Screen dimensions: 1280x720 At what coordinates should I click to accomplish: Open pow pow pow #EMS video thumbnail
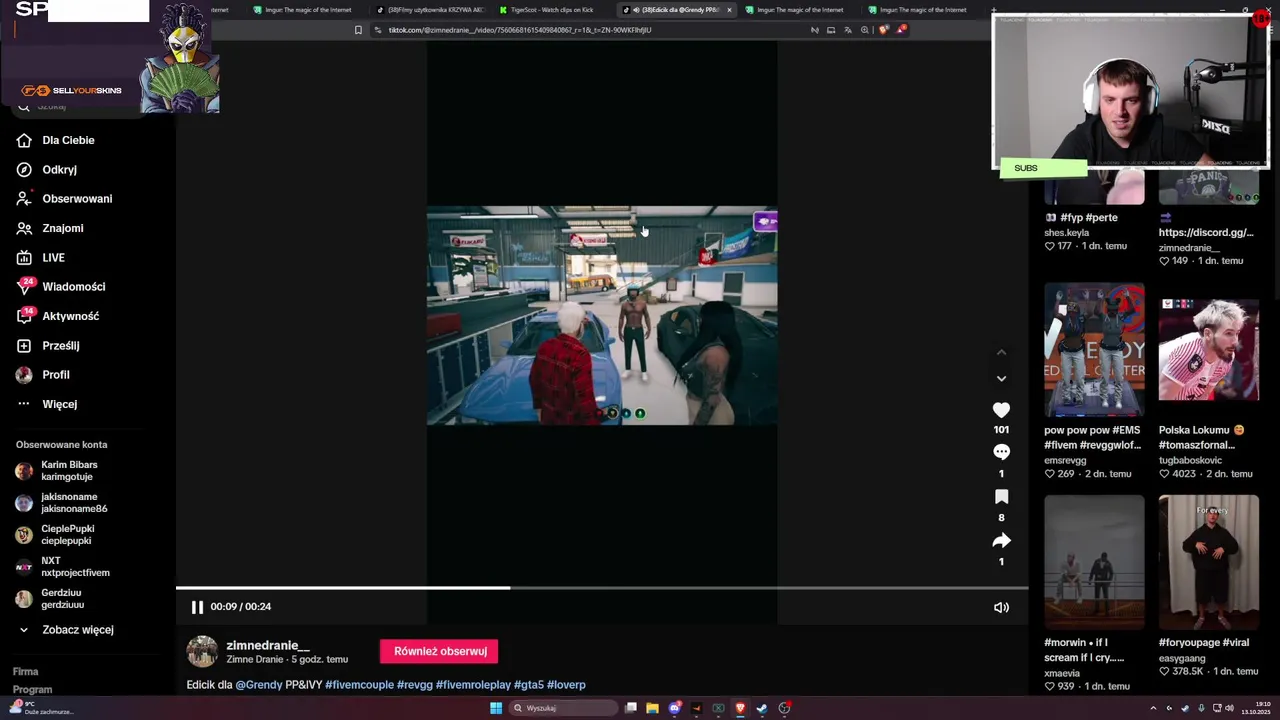pyautogui.click(x=1094, y=350)
